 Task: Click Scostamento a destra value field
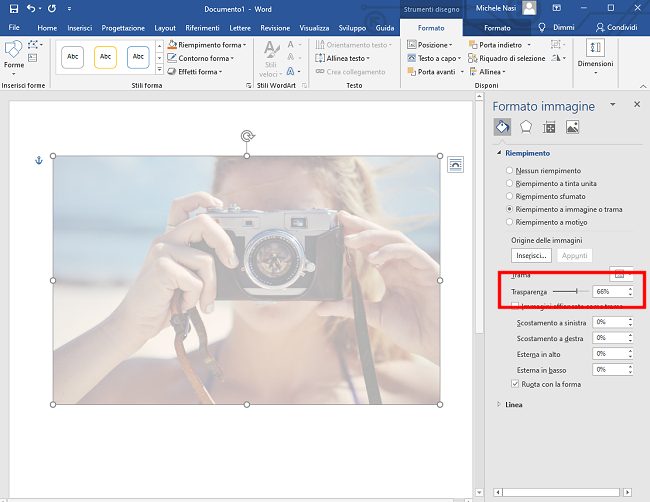[x=609, y=338]
